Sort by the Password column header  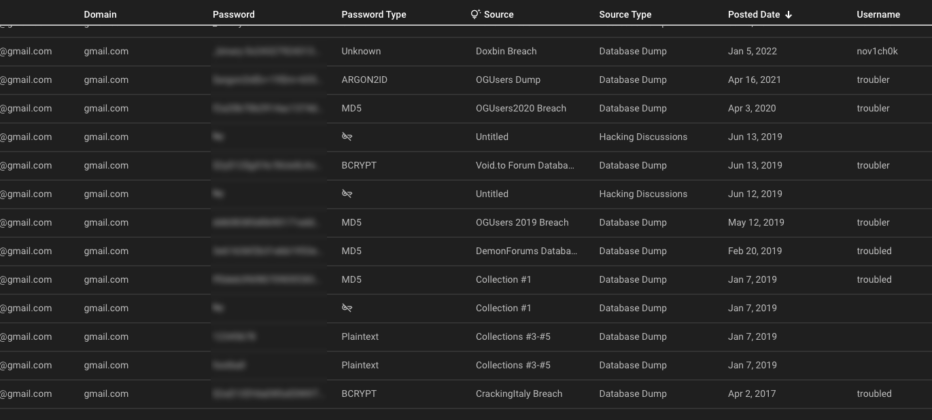pyautogui.click(x=234, y=14)
